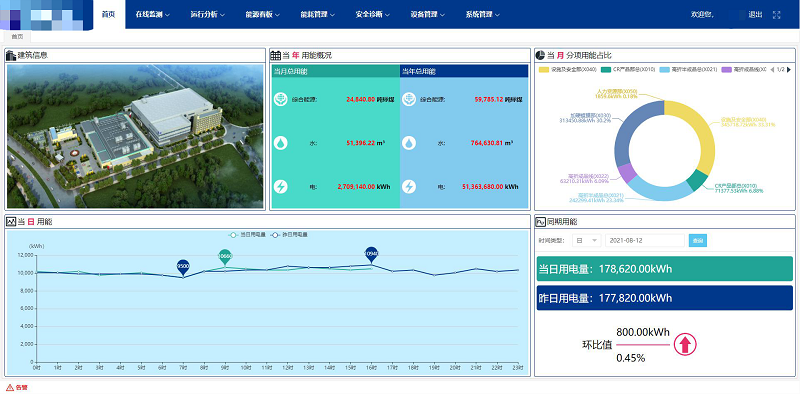Expand the 在线监测 menu

tap(153, 14)
